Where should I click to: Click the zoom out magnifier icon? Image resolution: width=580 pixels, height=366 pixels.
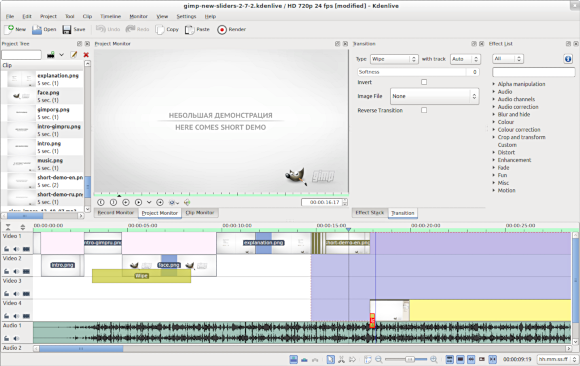[379, 359]
